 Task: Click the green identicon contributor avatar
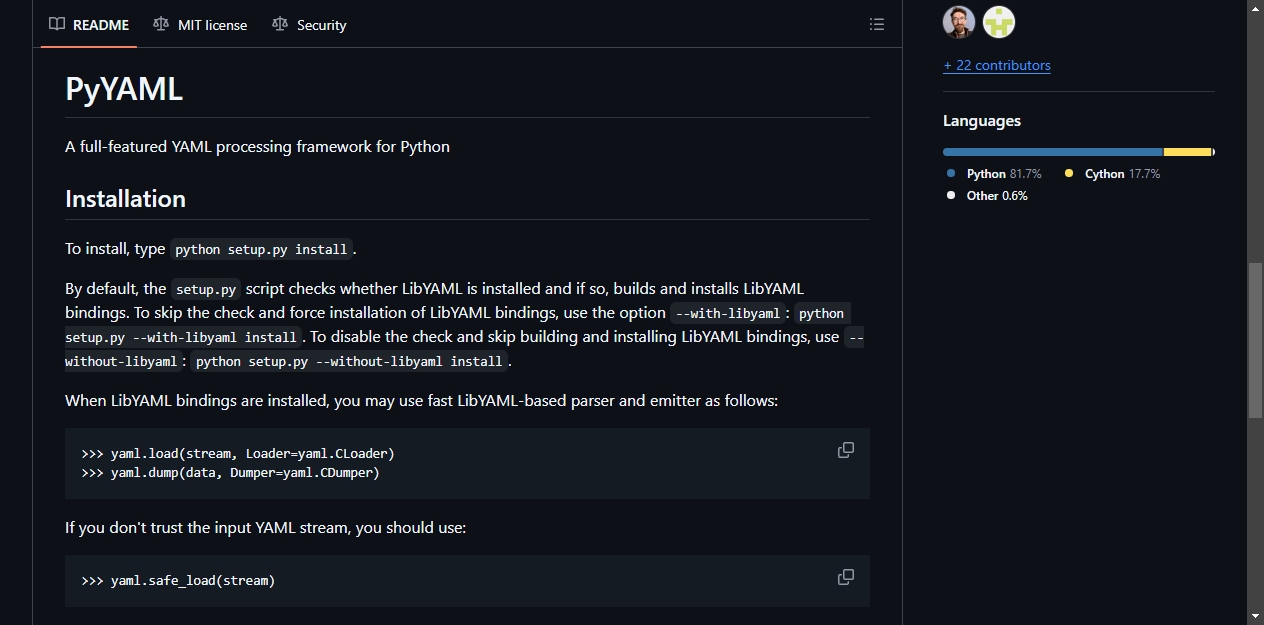tap(999, 22)
